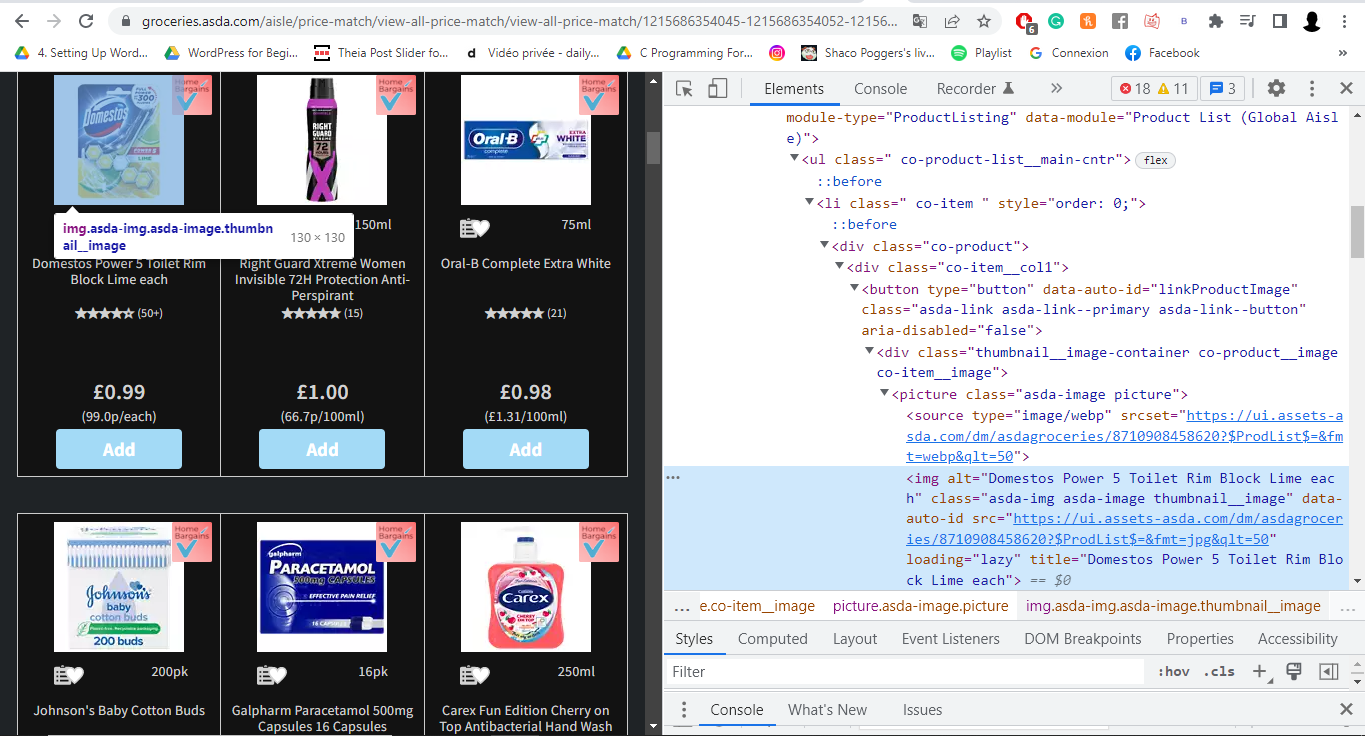
Task: Open the Extensions puzzle icon
Action: [x=1216, y=21]
